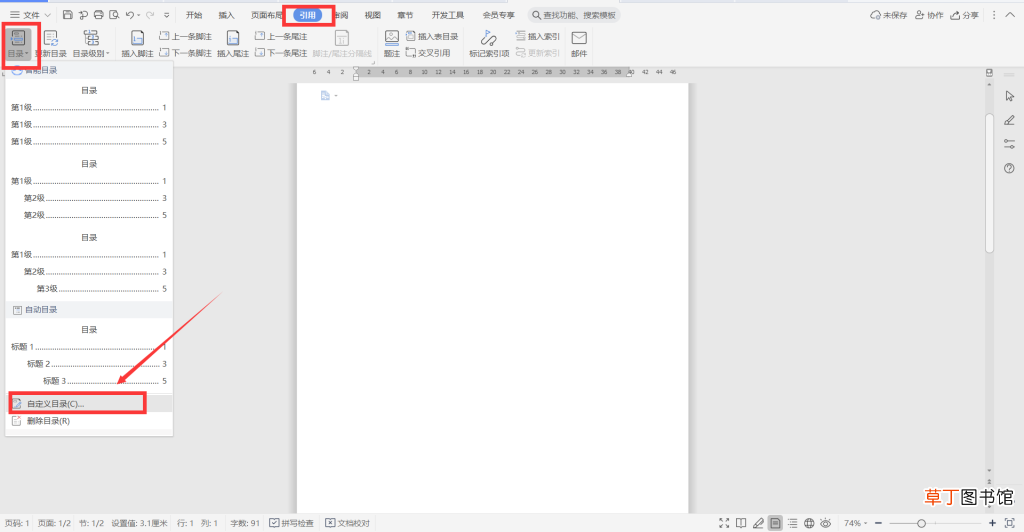Go to 下一条尾注 next endnote
Screen dimensions: 1024x532
point(281,53)
